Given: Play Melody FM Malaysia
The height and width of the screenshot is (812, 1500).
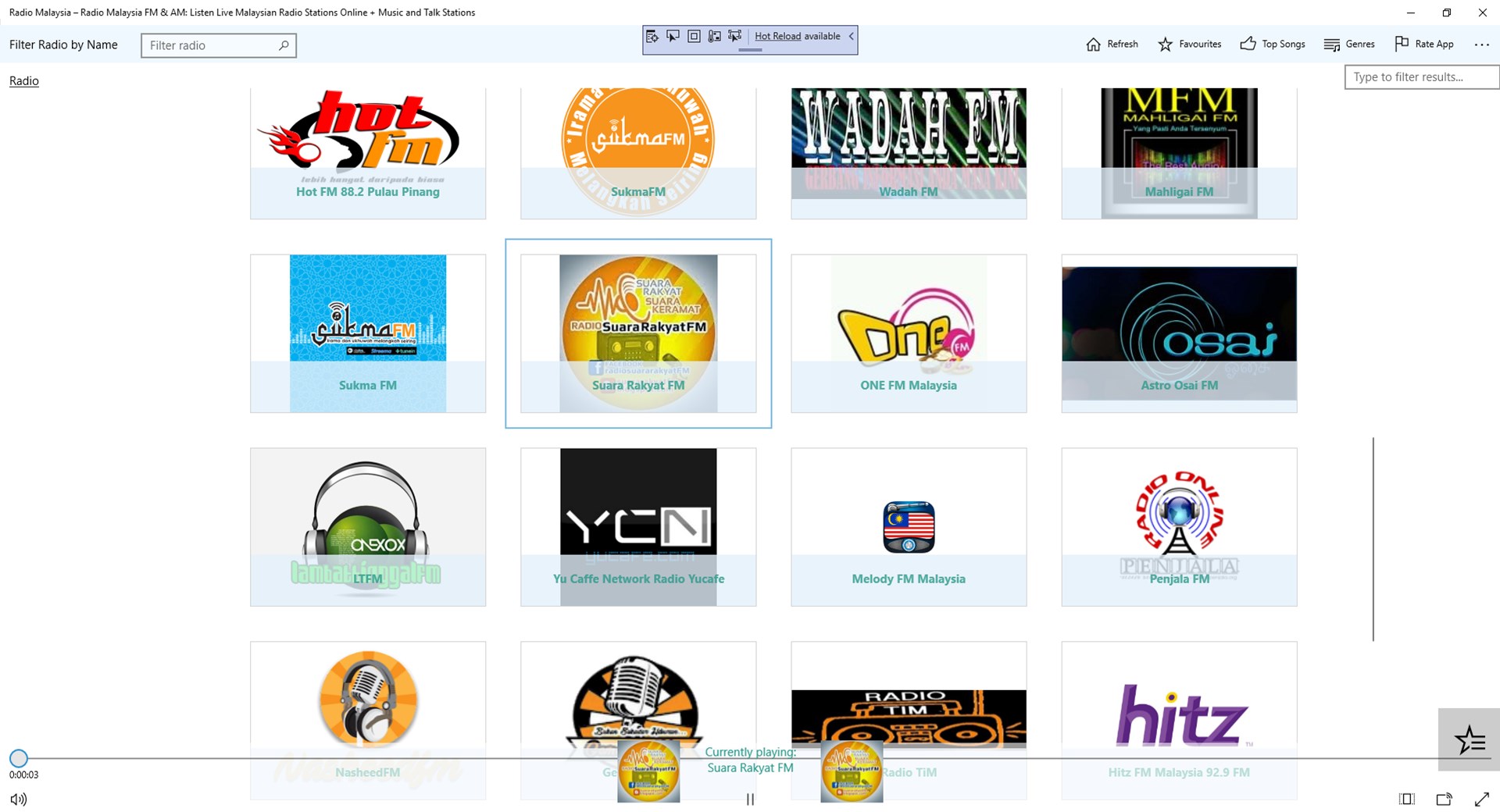Looking at the screenshot, I should (x=909, y=527).
